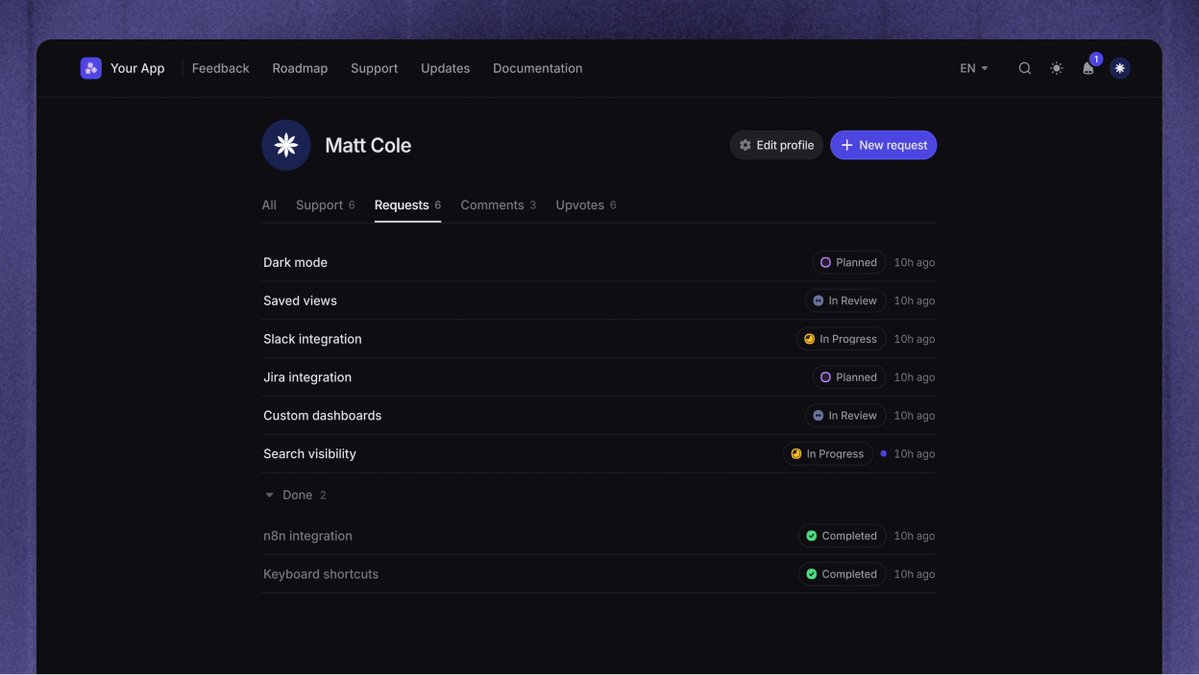This screenshot has width=1199, height=675.
Task: Go to Feedback in navigation
Action: (x=220, y=68)
